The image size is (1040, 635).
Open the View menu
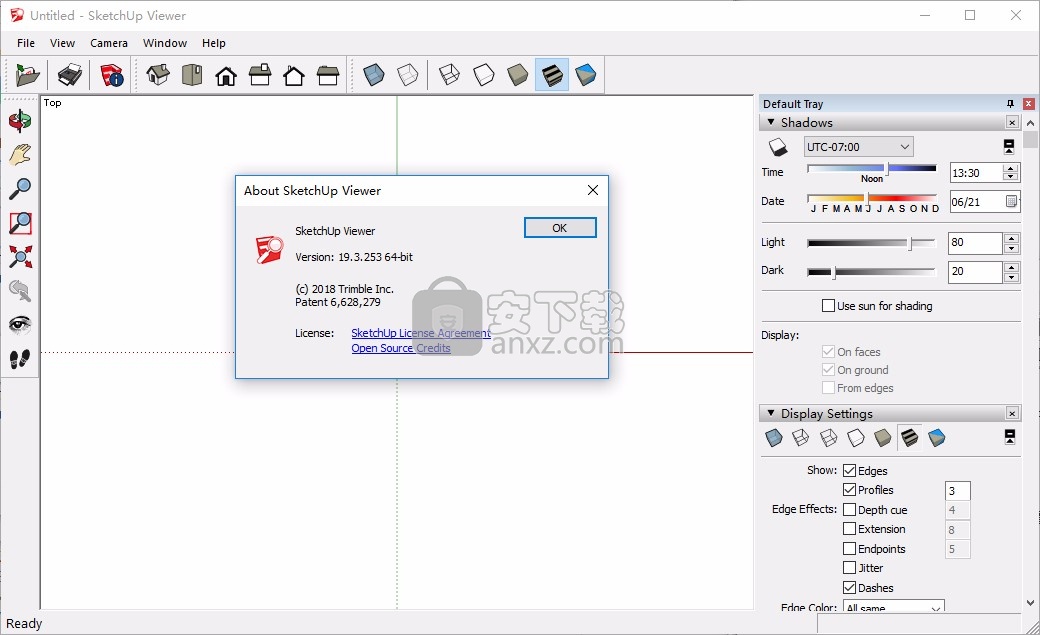(x=62, y=43)
